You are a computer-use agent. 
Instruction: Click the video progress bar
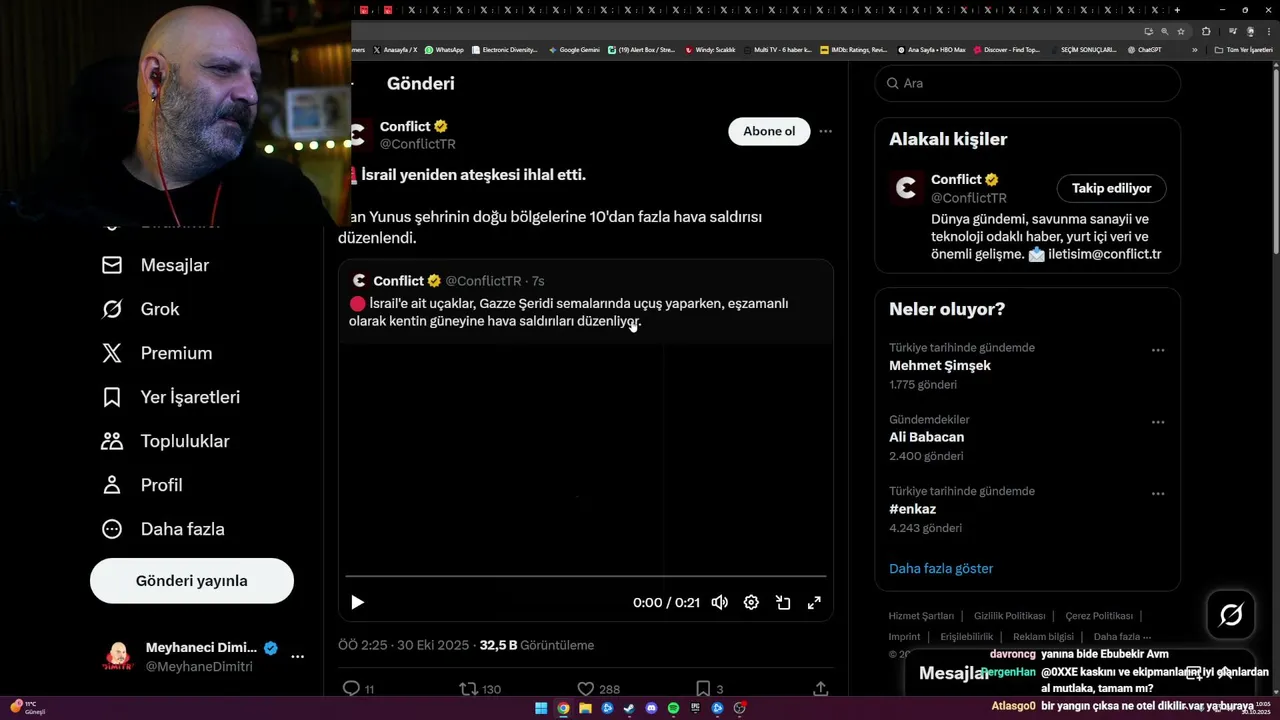tap(586, 576)
